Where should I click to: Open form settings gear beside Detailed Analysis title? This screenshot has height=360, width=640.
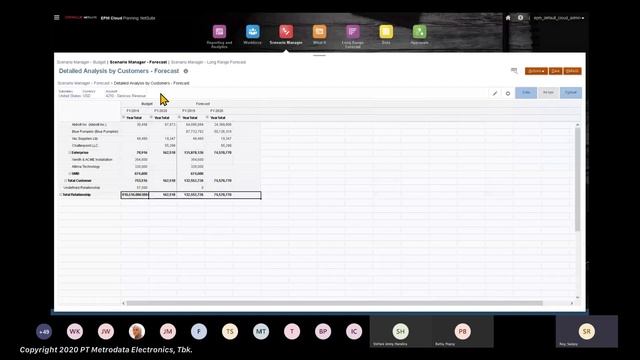coord(186,71)
